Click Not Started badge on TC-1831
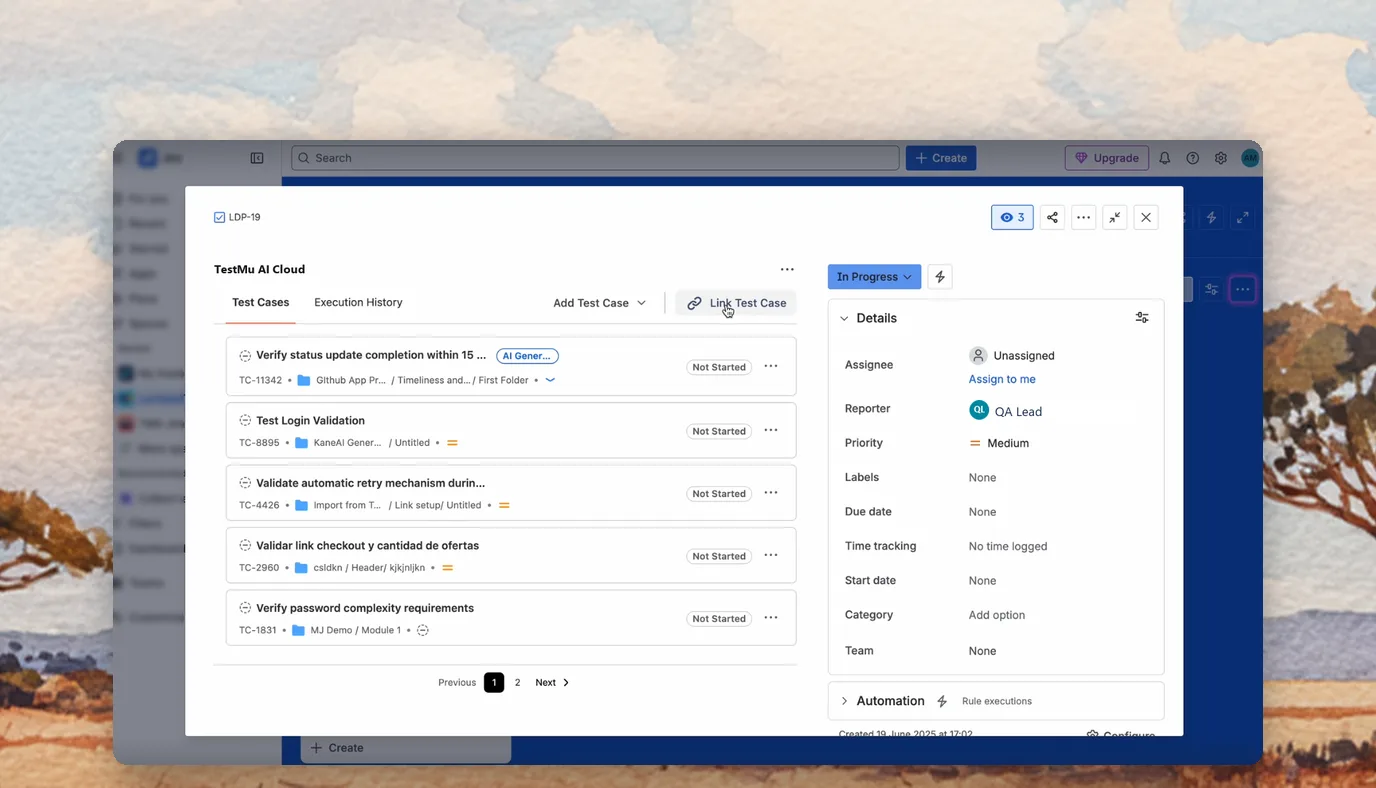Image resolution: width=1376 pixels, height=788 pixels. (x=719, y=618)
